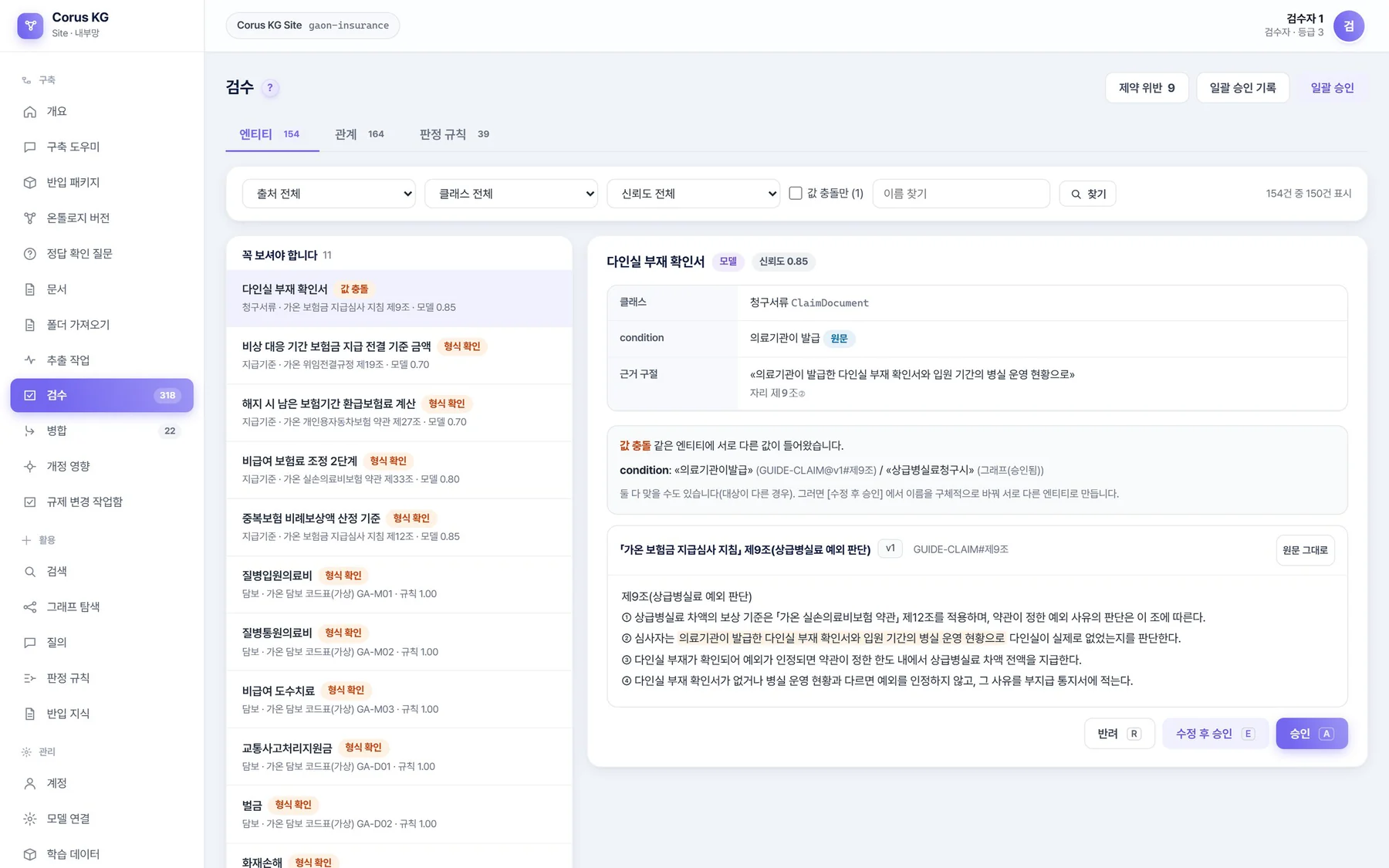This screenshot has width=1389, height=868.
Task: Click the 자리 제9조 reference link
Action: pos(777,393)
